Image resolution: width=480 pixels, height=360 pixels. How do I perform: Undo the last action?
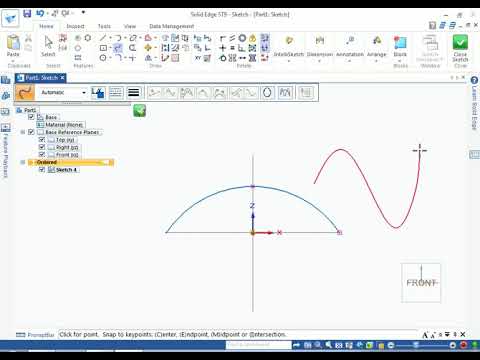pos(40,13)
